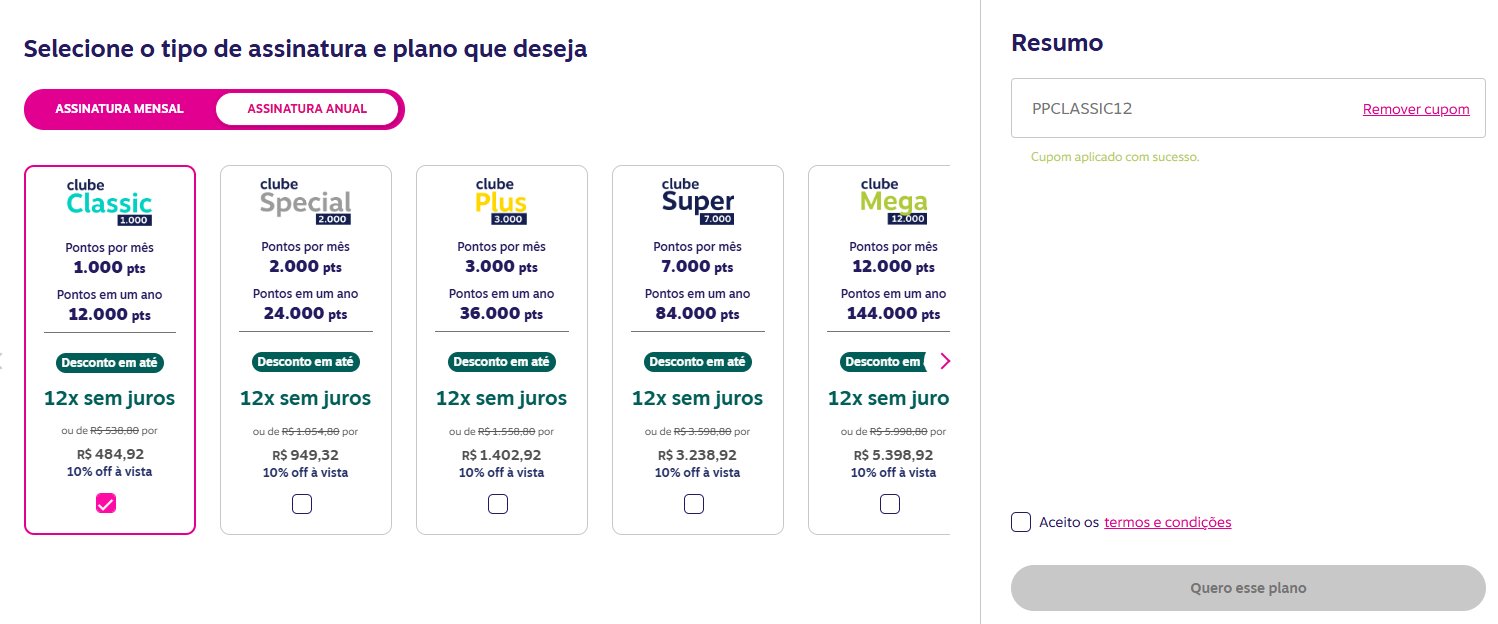Image resolution: width=1498 pixels, height=624 pixels.
Task: Show next plans with the right carousel arrow
Action: (945, 361)
